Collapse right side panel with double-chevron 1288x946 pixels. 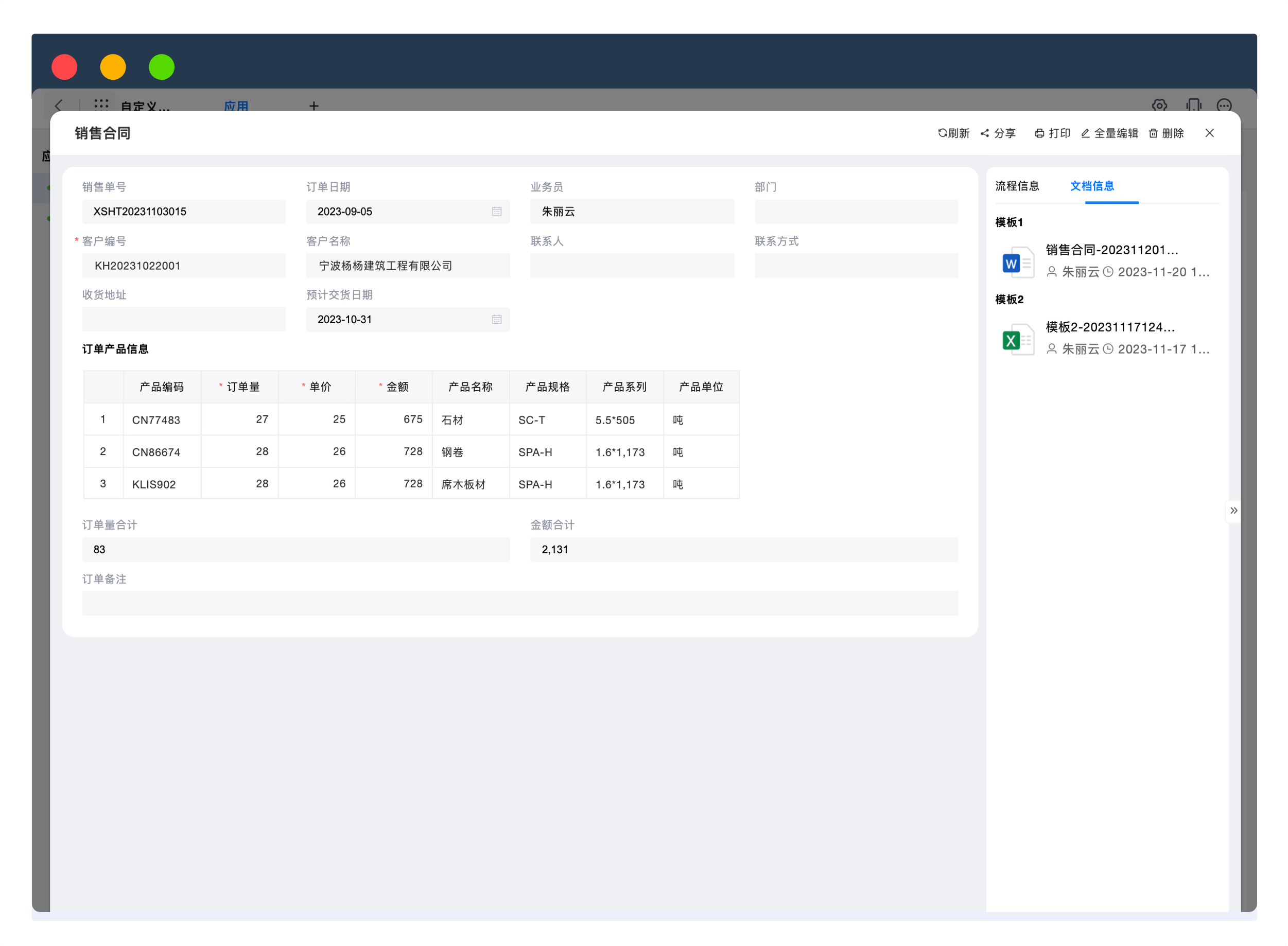(1233, 510)
